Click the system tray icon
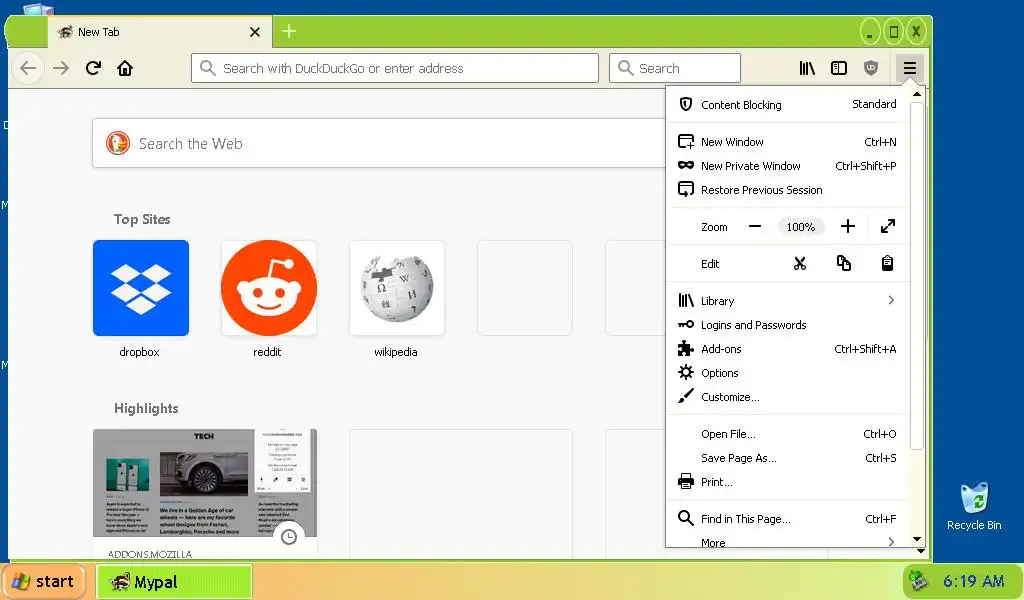1024x600 pixels. pos(920,580)
